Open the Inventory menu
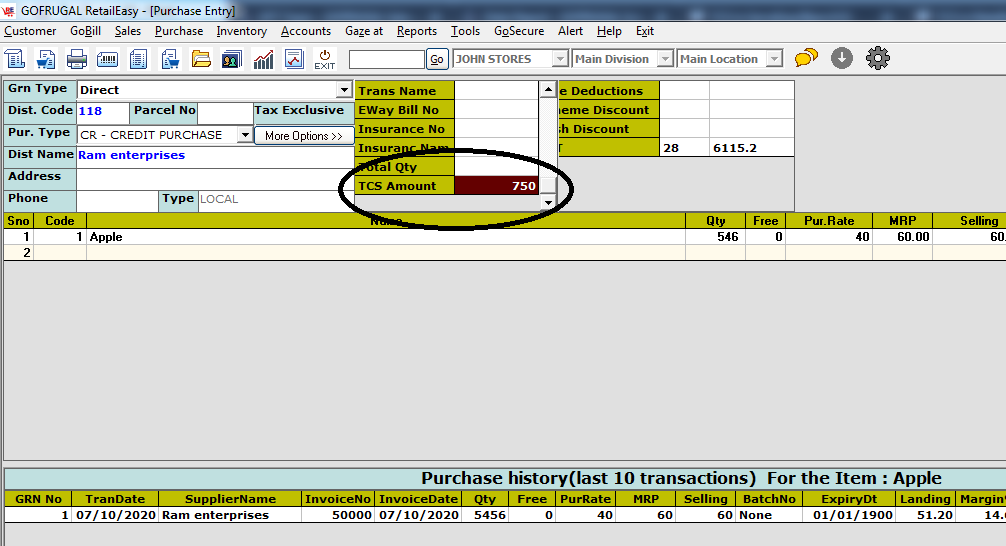Viewport: 1006px width, 546px height. (x=241, y=31)
